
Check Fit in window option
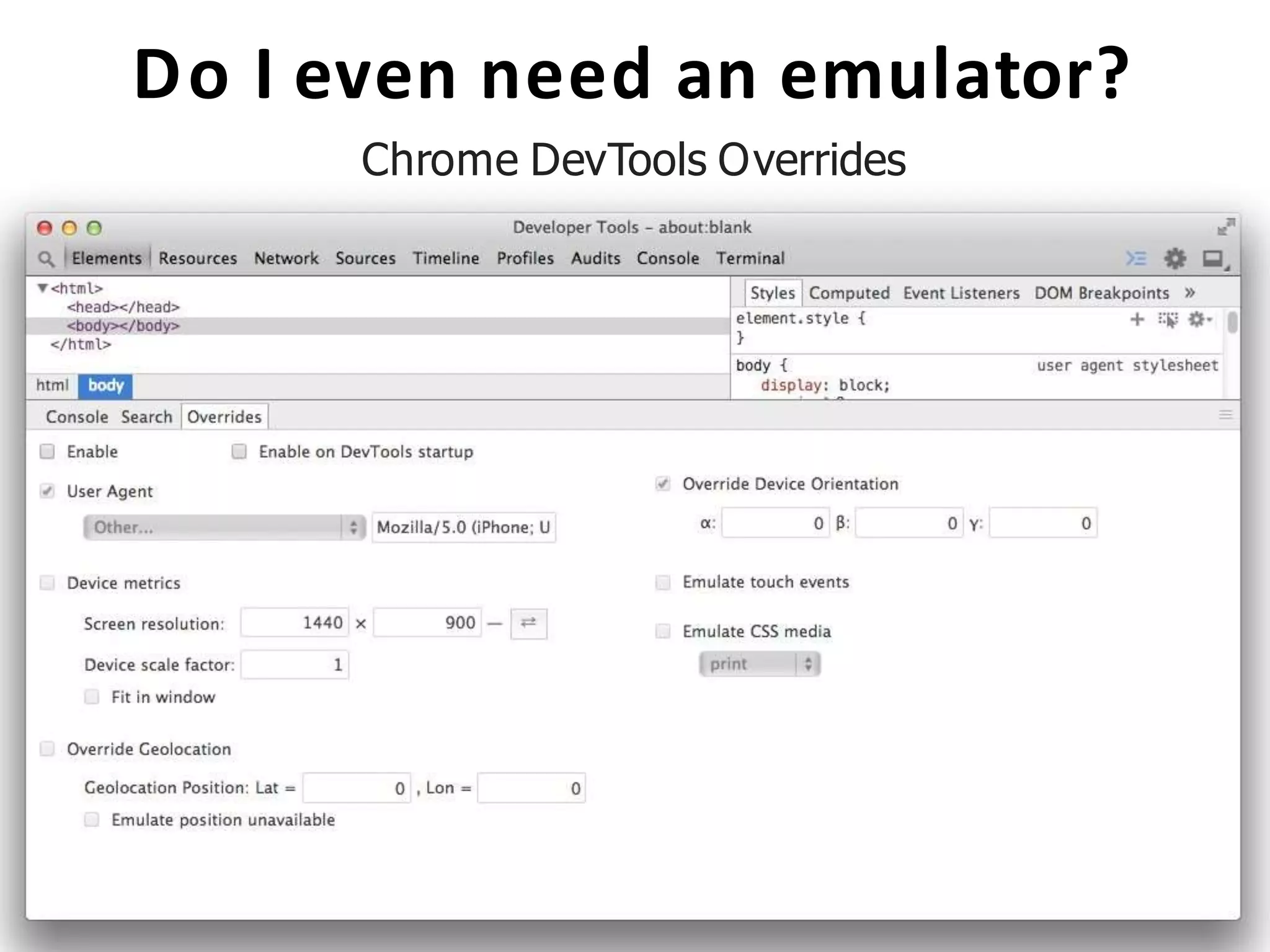click(92, 697)
